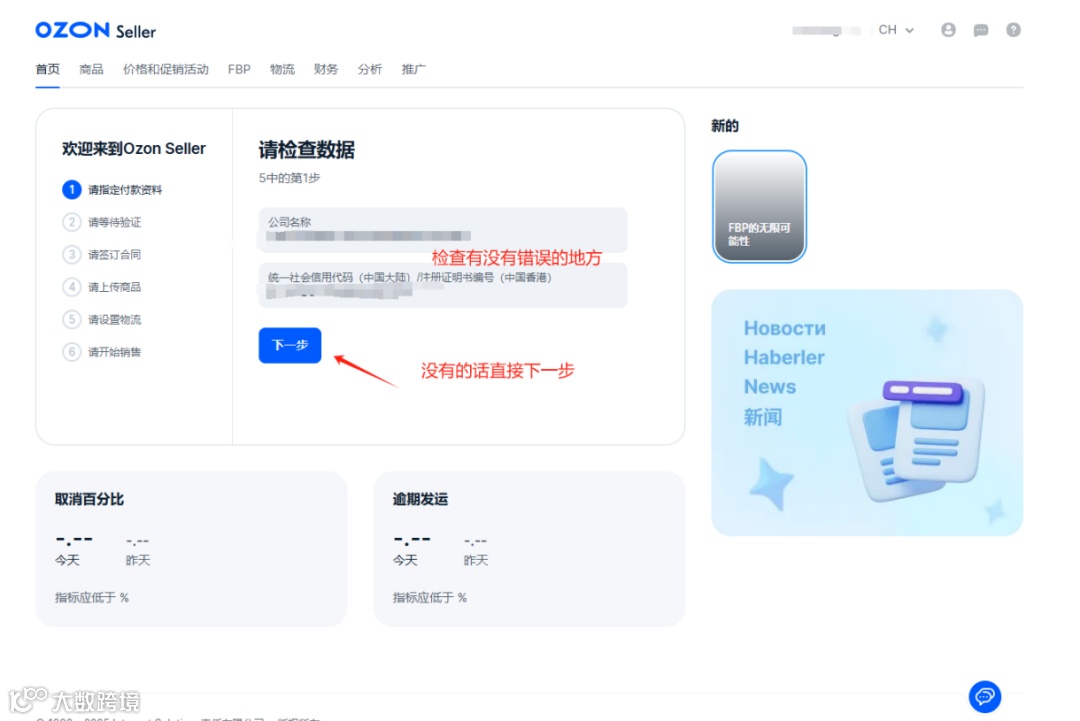Click the 统一社会信用代码 input field
1080x721 pixels.
click(443, 285)
